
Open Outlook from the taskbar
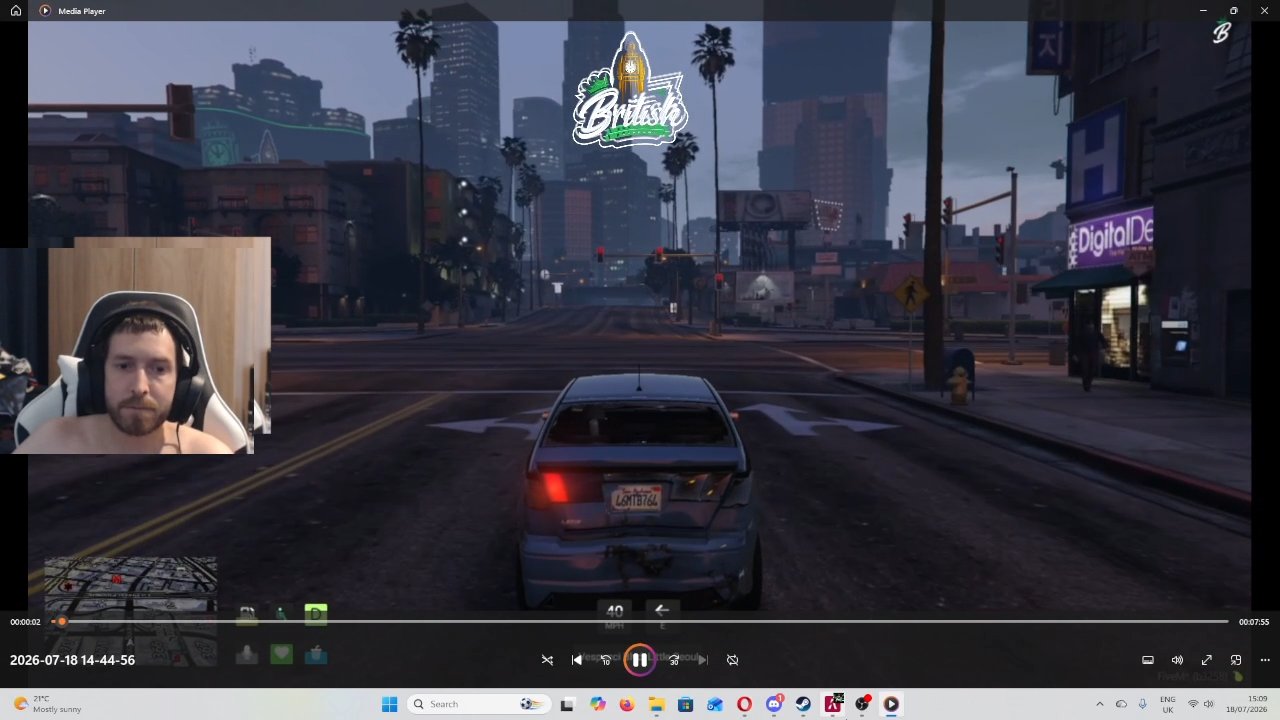pos(714,704)
